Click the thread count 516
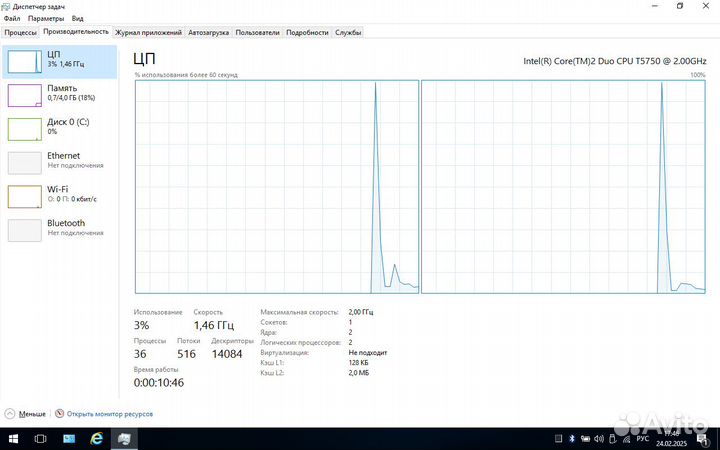 (186, 354)
